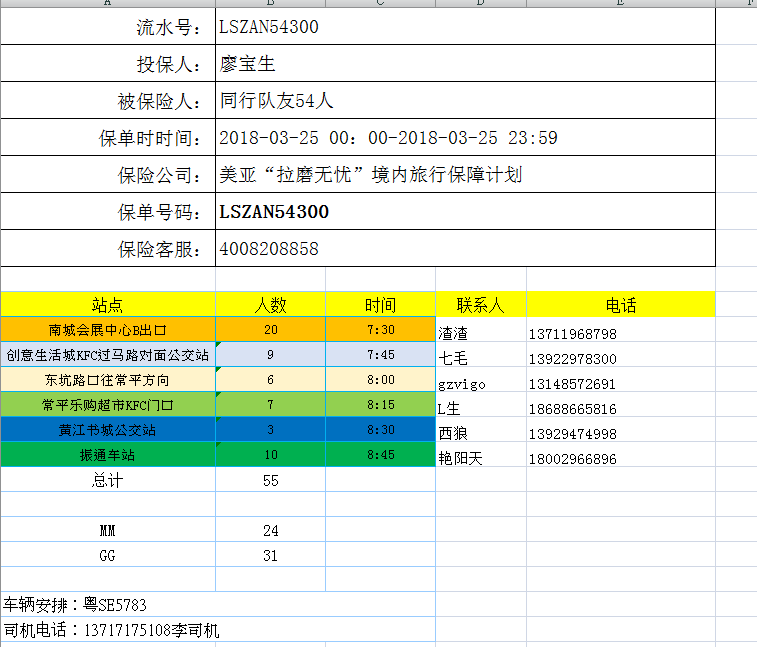Click the policy period date range cell
Screen dimensions: 757x647
tap(465, 138)
